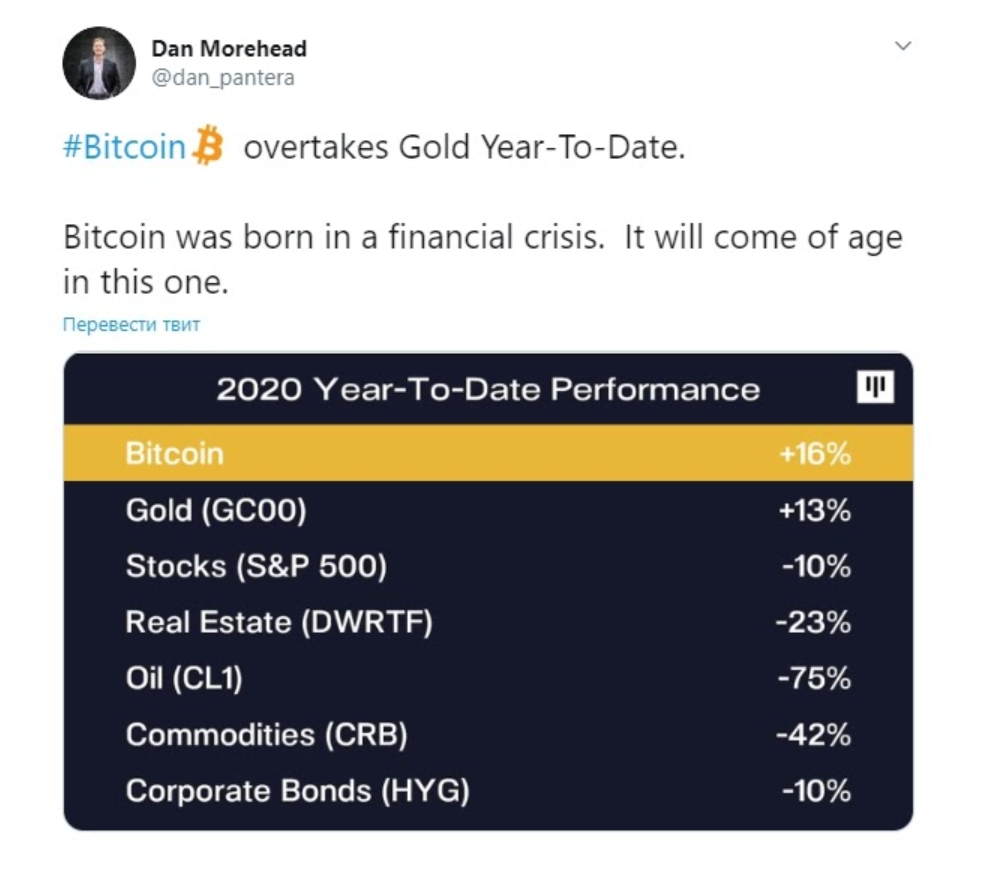This screenshot has width=994, height=873.
Task: Click the orange Bitcoin emoji icon
Action: [x=208, y=145]
